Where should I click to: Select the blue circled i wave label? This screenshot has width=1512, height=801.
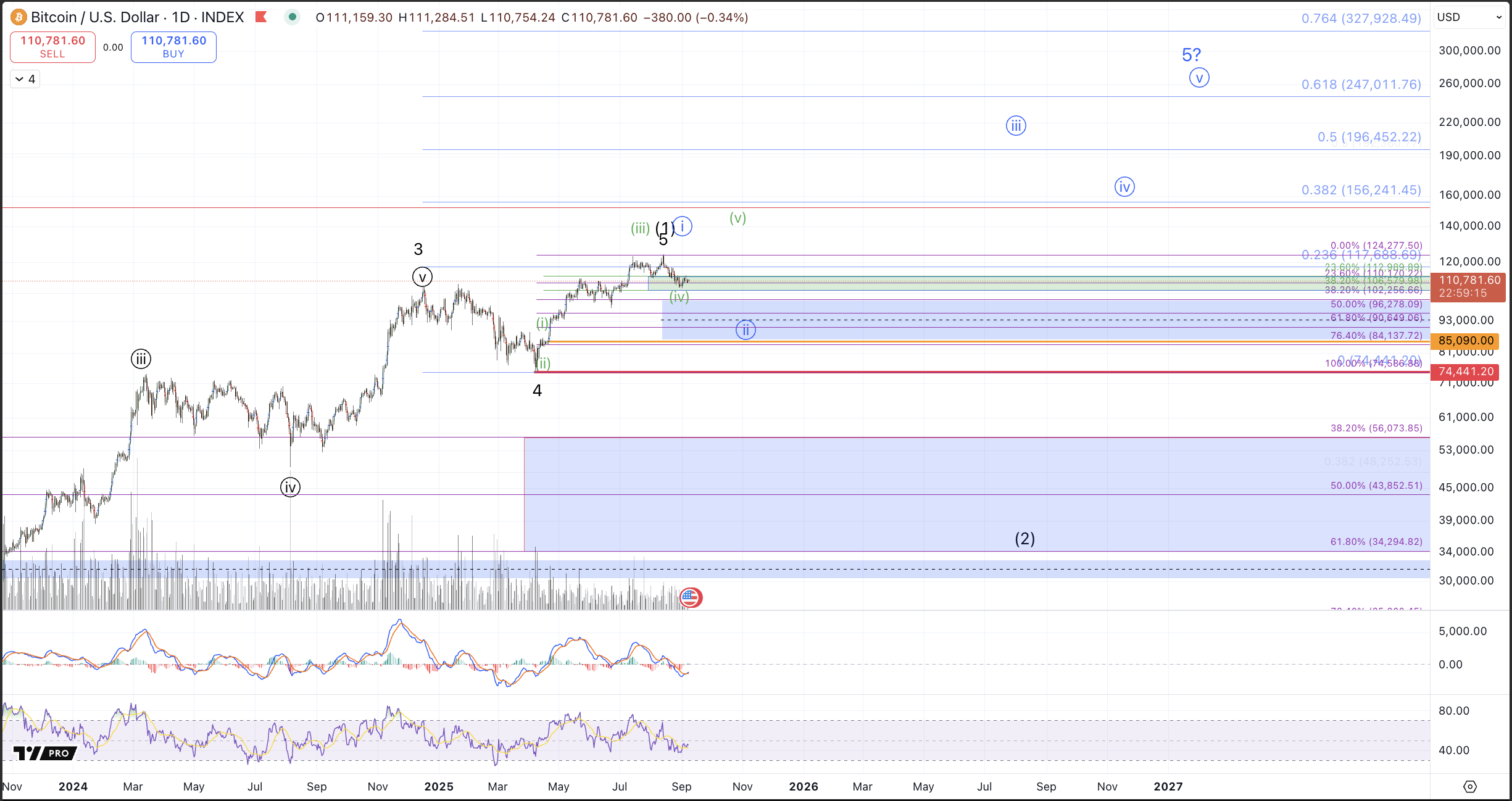pos(682,226)
